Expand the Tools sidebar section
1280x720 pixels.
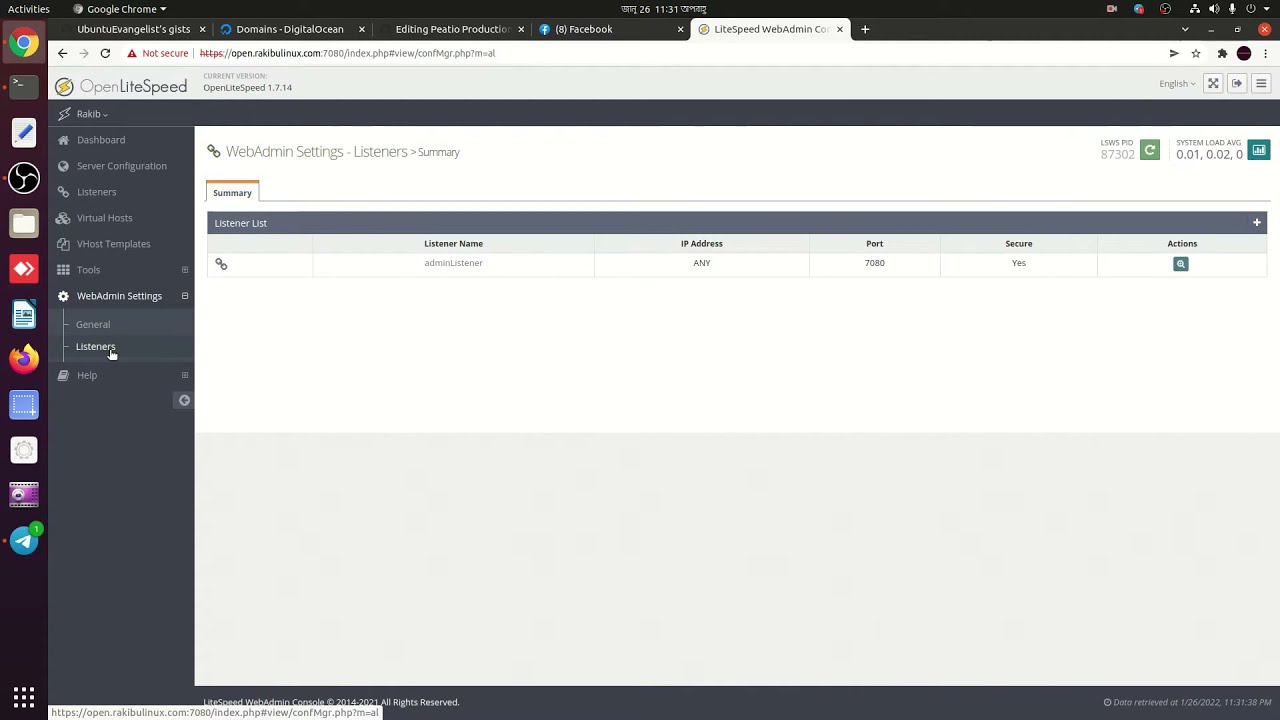(x=184, y=270)
